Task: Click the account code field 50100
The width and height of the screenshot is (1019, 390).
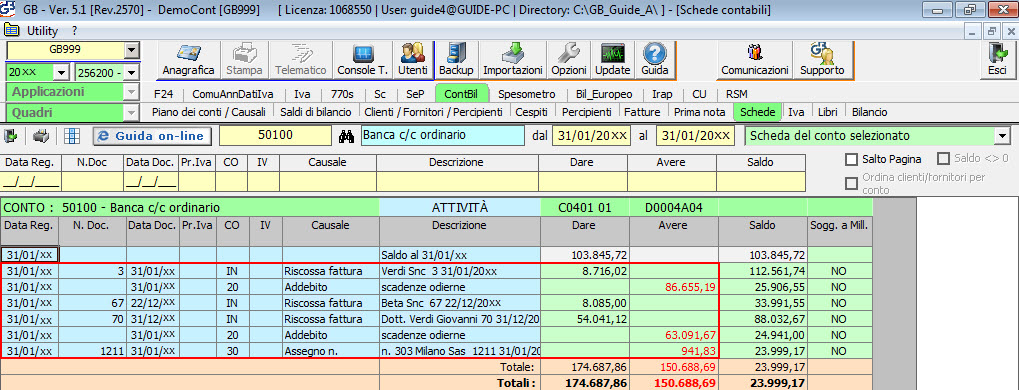Action: (x=276, y=136)
